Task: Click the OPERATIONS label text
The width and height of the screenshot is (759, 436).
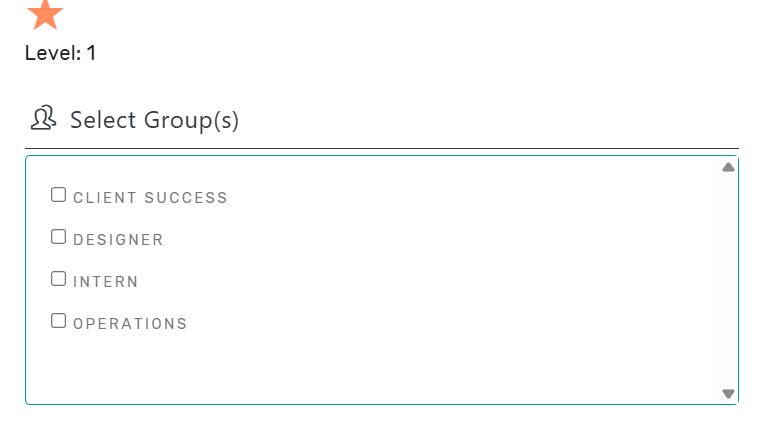Action: pyautogui.click(x=130, y=324)
